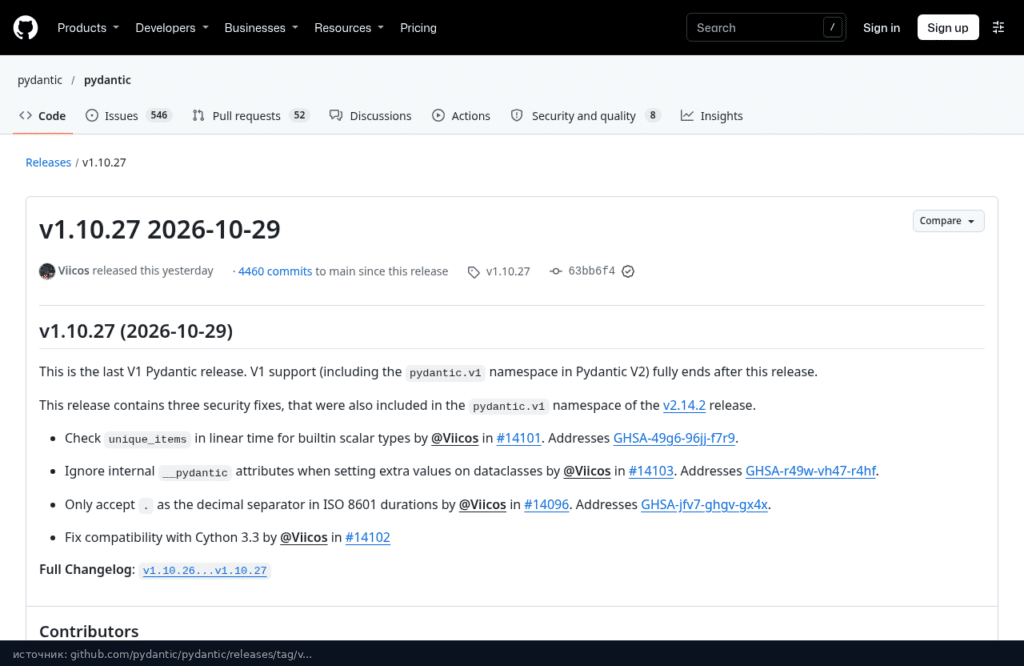Open @Viicos mention in unique_items bullet
The image size is (1024, 666).
(455, 438)
